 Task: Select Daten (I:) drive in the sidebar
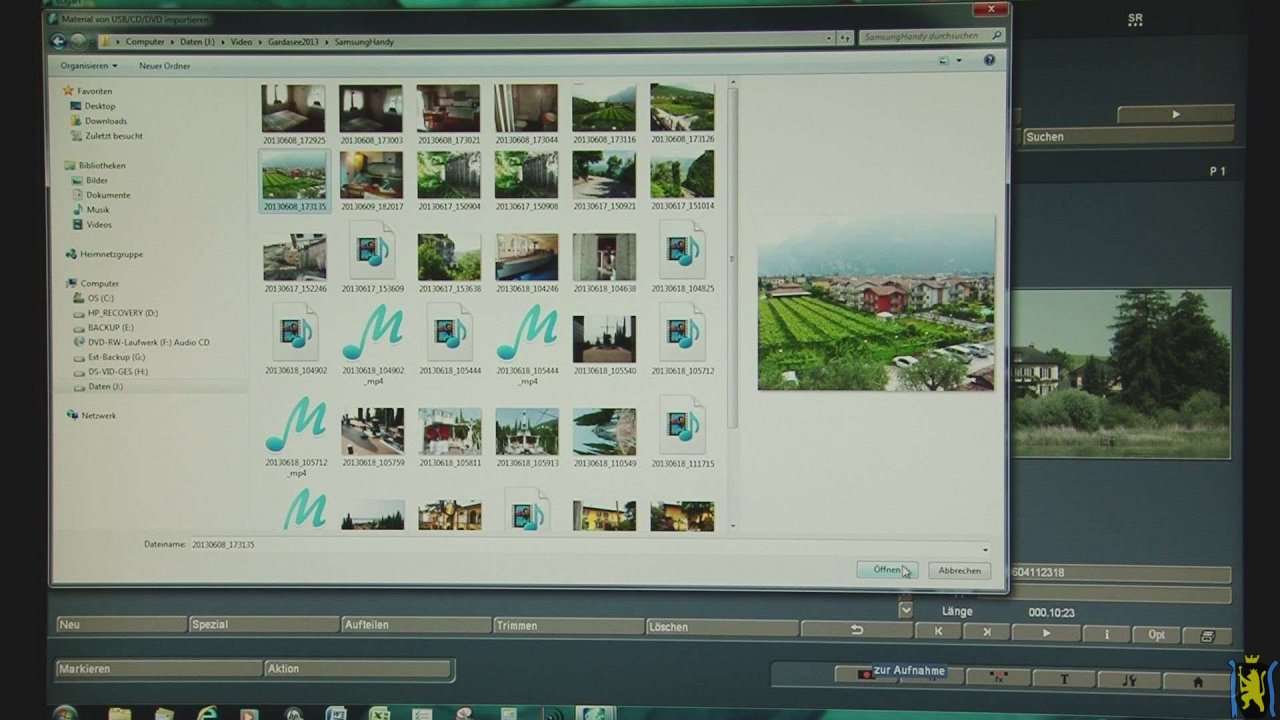click(x=105, y=386)
